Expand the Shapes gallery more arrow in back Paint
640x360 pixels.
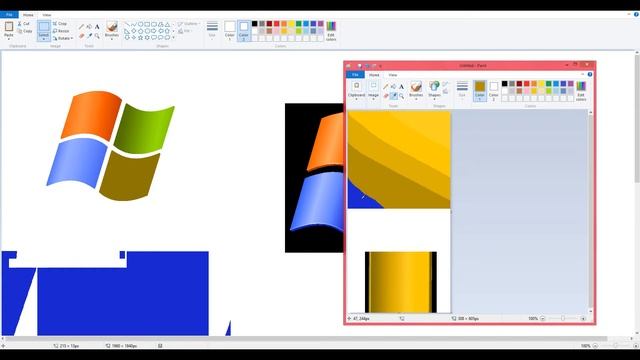point(173,38)
